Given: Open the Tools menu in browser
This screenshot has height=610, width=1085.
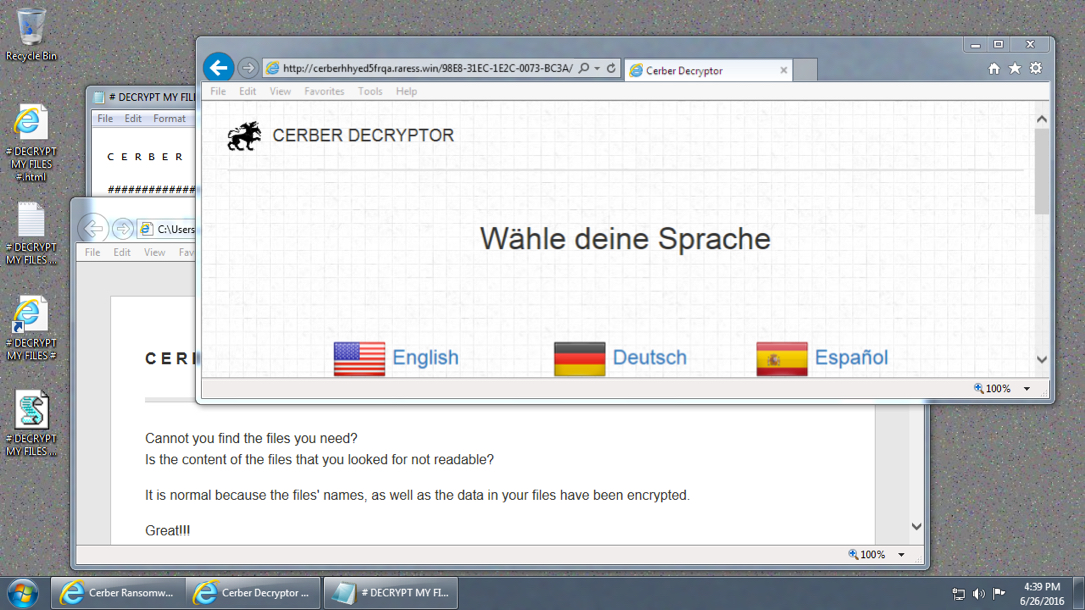Looking at the screenshot, I should pyautogui.click(x=370, y=91).
